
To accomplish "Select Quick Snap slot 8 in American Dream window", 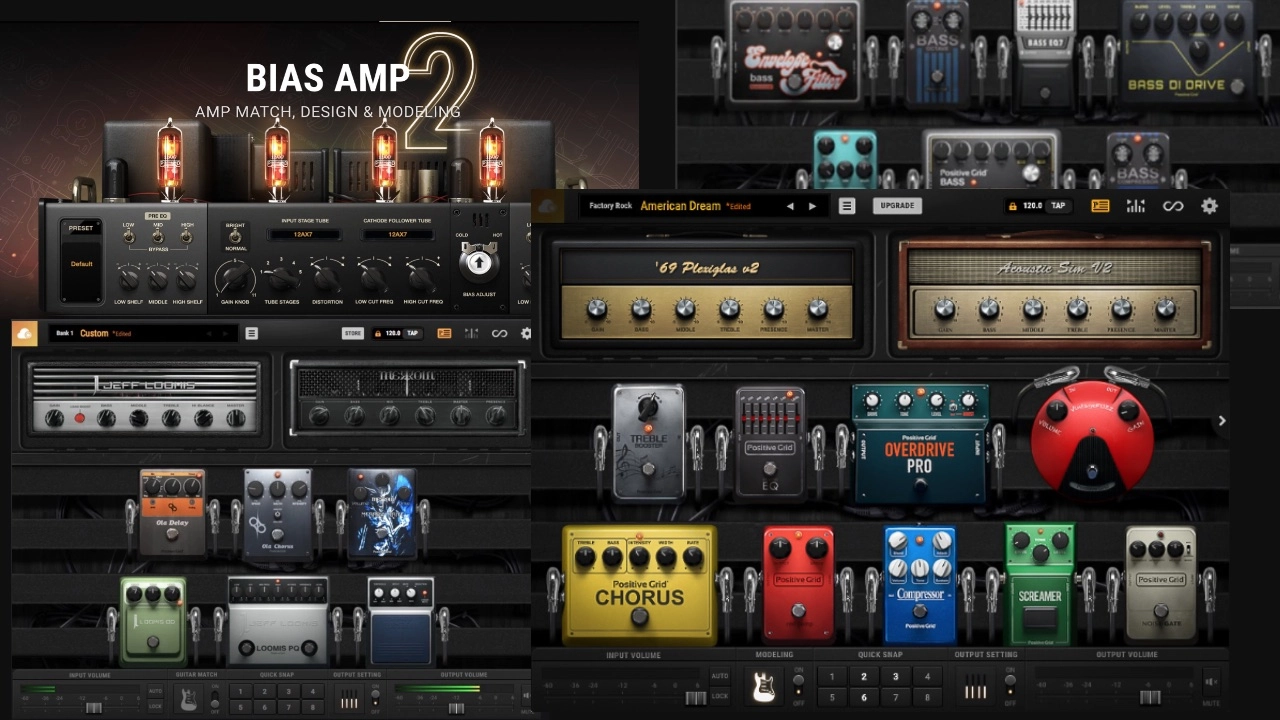I will (x=927, y=697).
